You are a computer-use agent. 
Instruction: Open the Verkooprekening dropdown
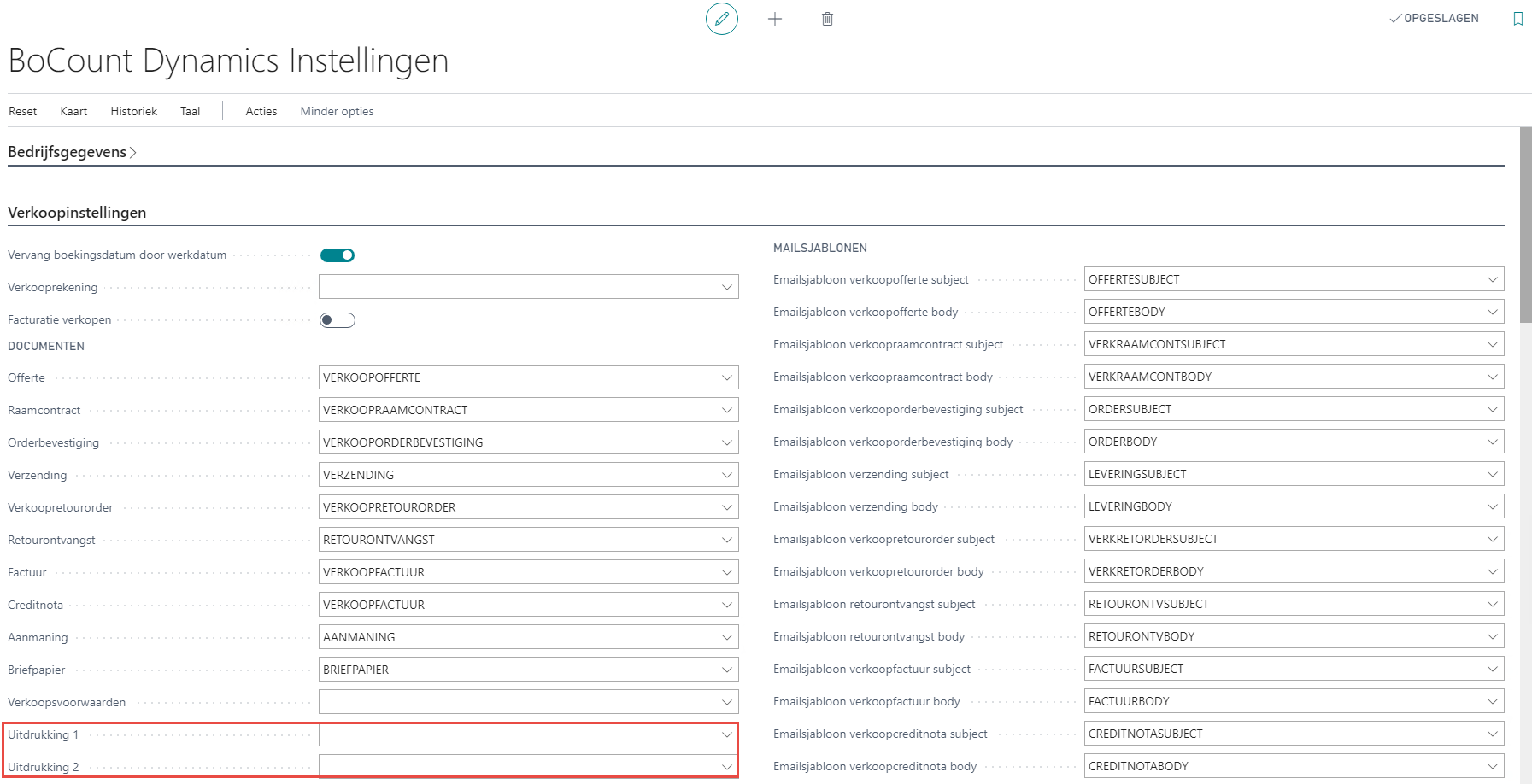tap(726, 287)
